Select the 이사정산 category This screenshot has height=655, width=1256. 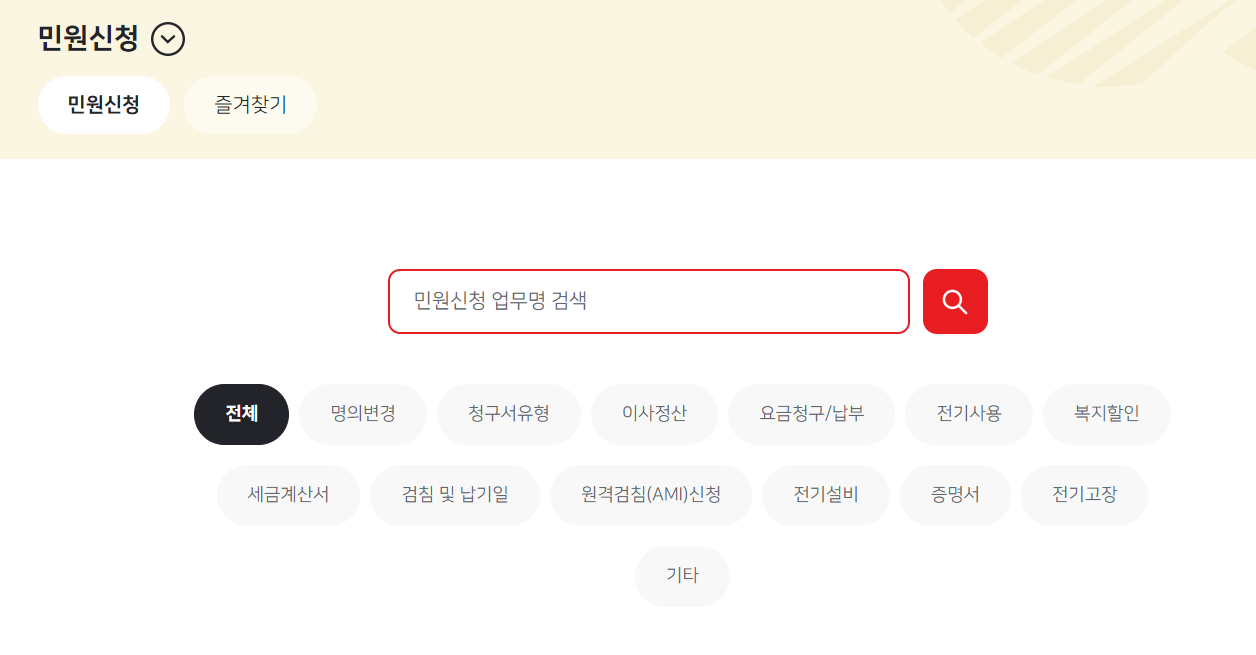pyautogui.click(x=654, y=414)
